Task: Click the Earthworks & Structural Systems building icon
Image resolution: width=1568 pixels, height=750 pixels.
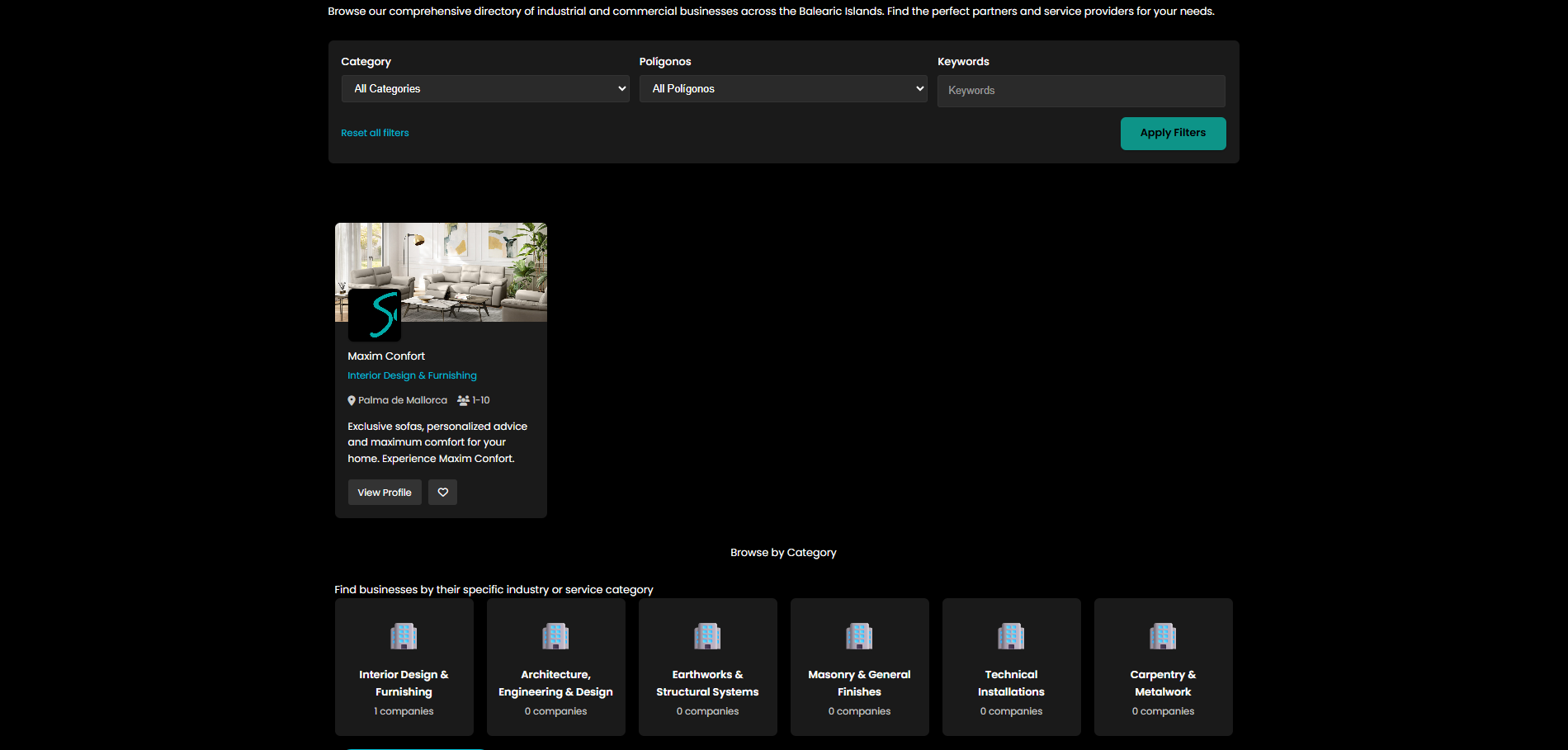Action: coord(707,636)
